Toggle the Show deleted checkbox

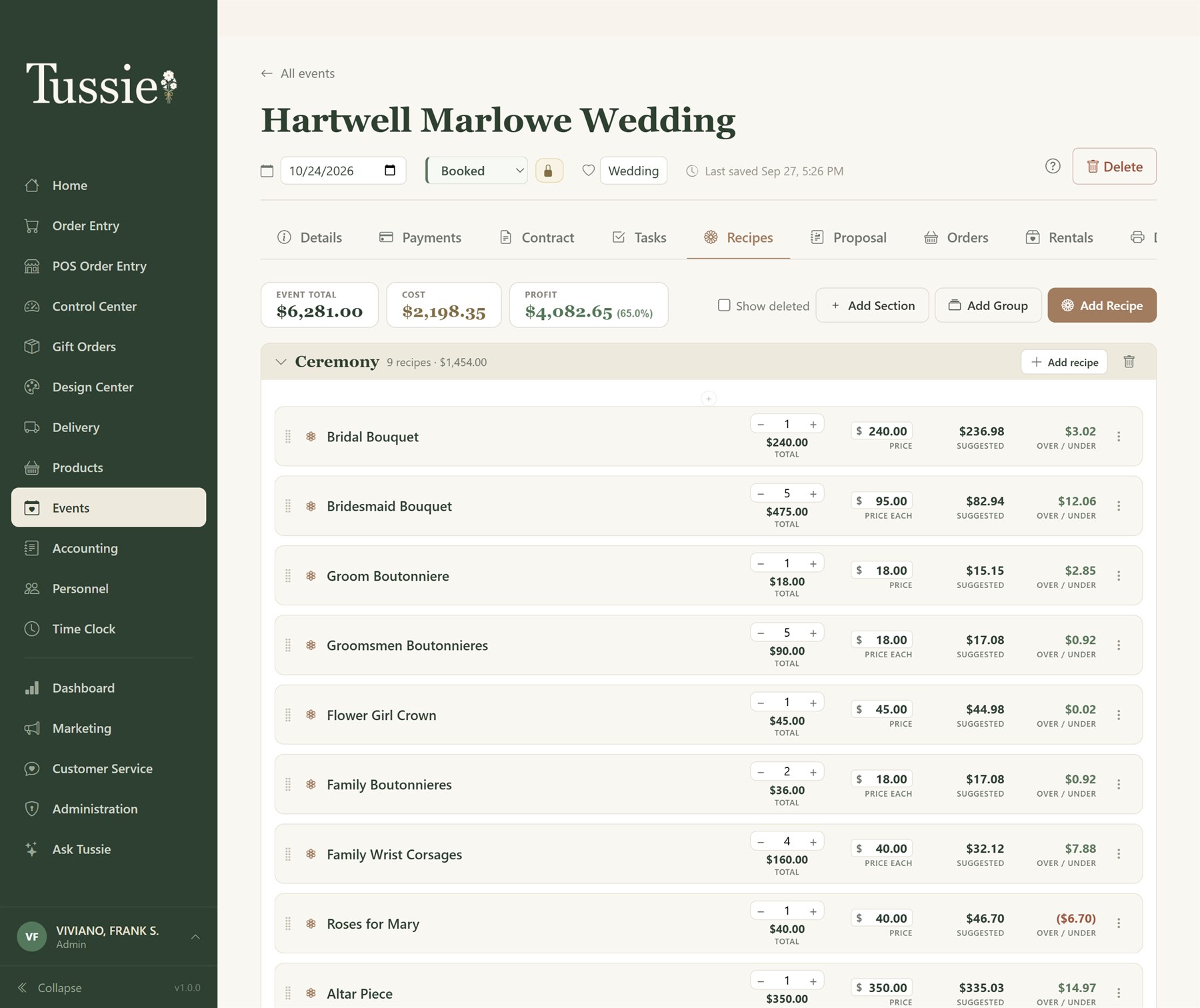tap(724, 305)
